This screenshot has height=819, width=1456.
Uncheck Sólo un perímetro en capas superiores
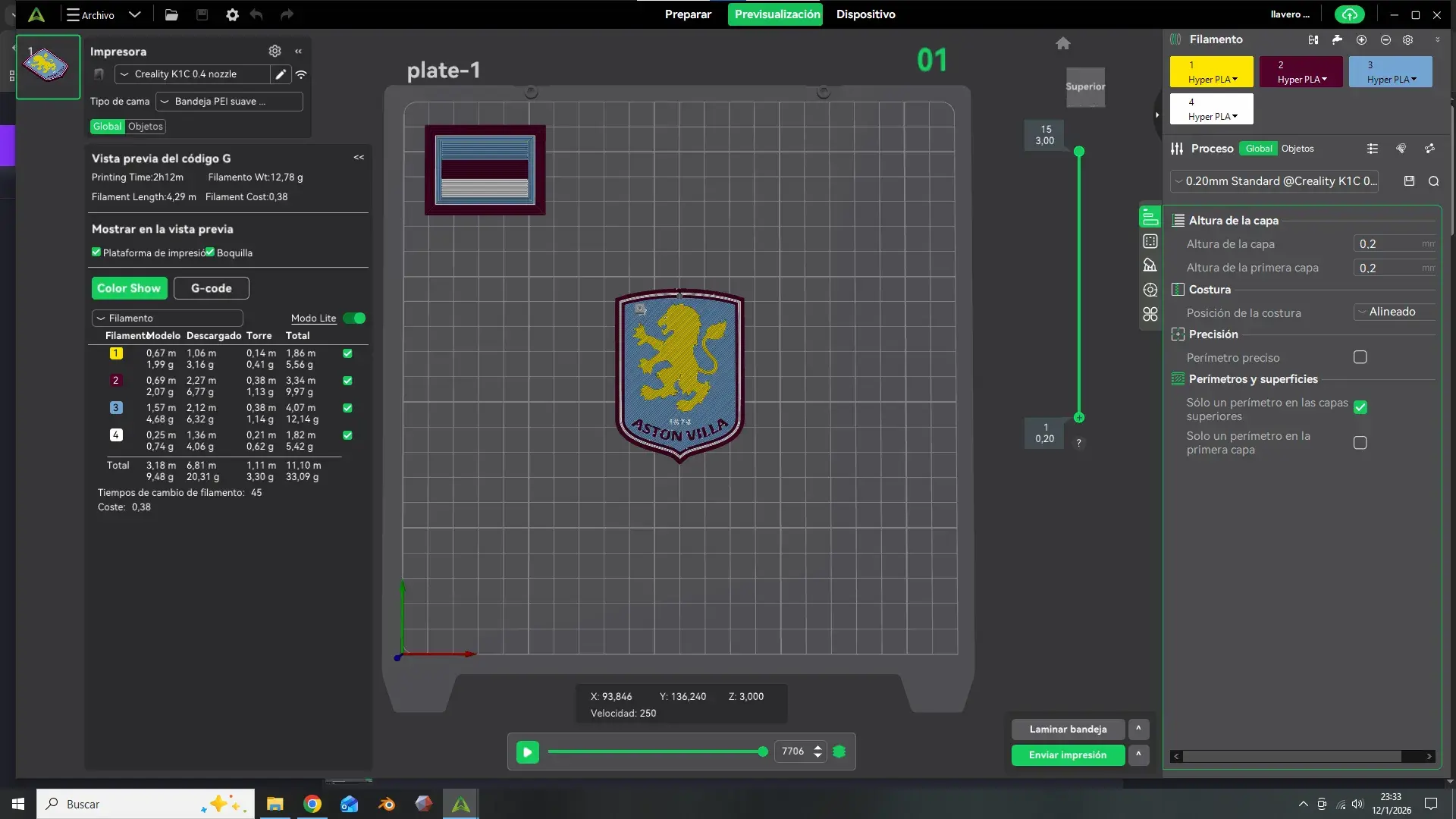tap(1360, 407)
